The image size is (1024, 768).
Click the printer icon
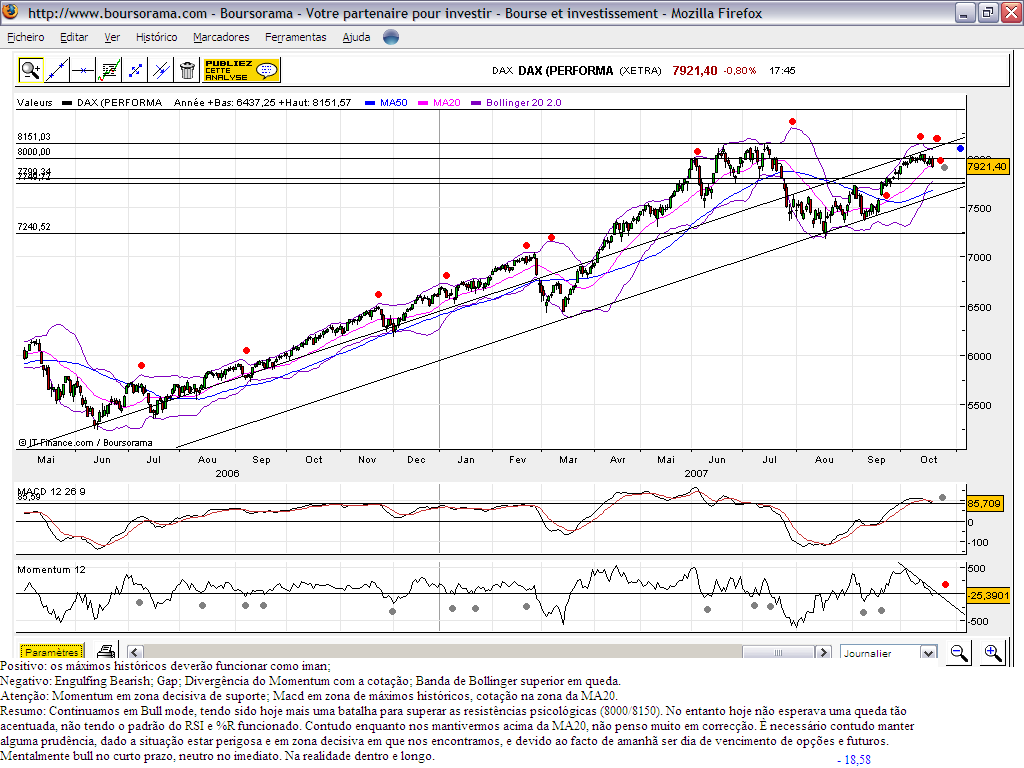[106, 651]
